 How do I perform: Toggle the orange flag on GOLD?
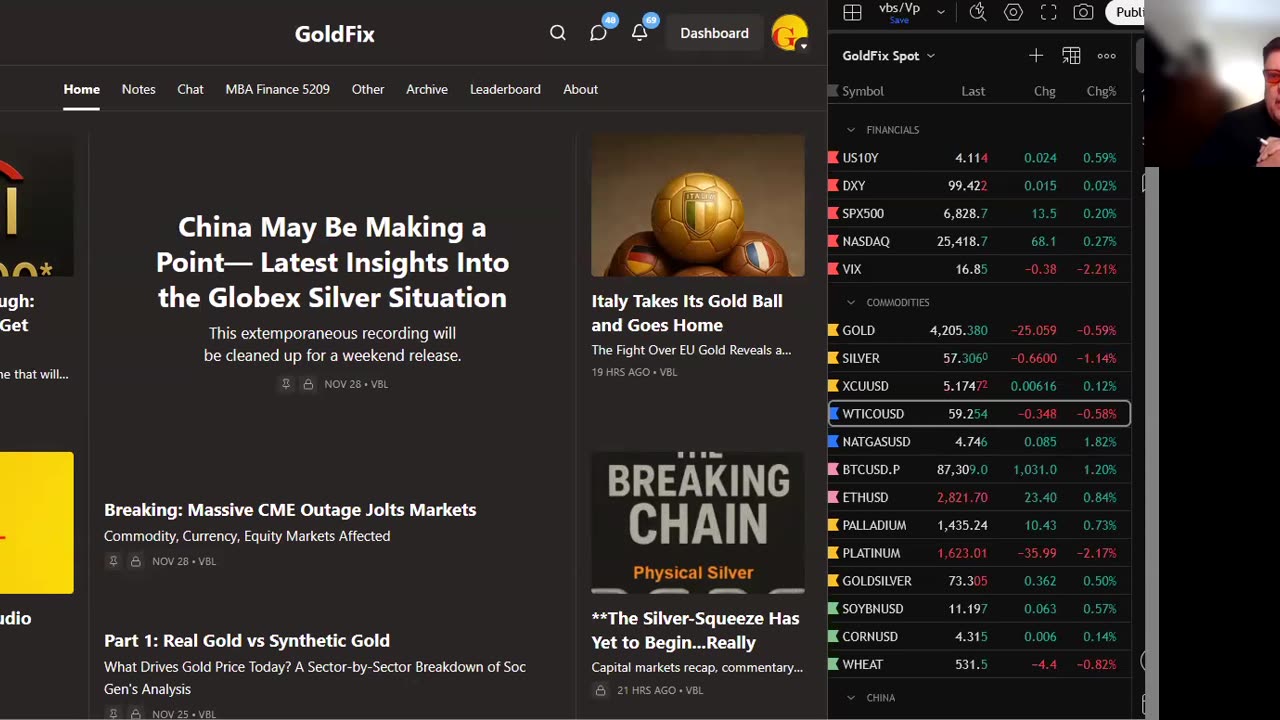click(833, 330)
